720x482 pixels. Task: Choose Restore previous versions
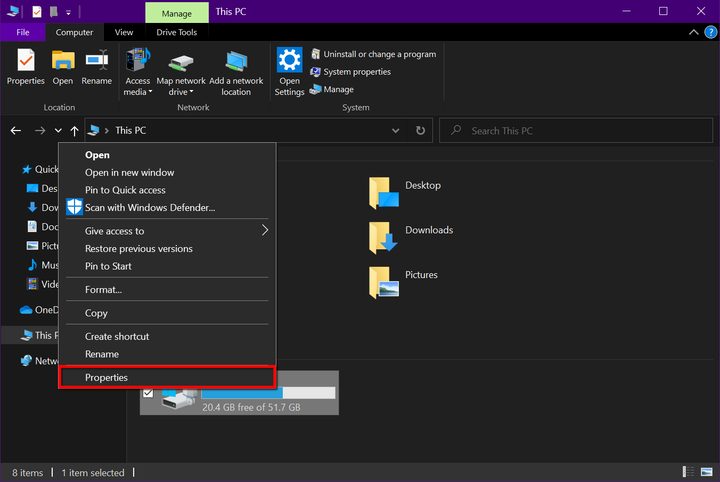coord(167,248)
